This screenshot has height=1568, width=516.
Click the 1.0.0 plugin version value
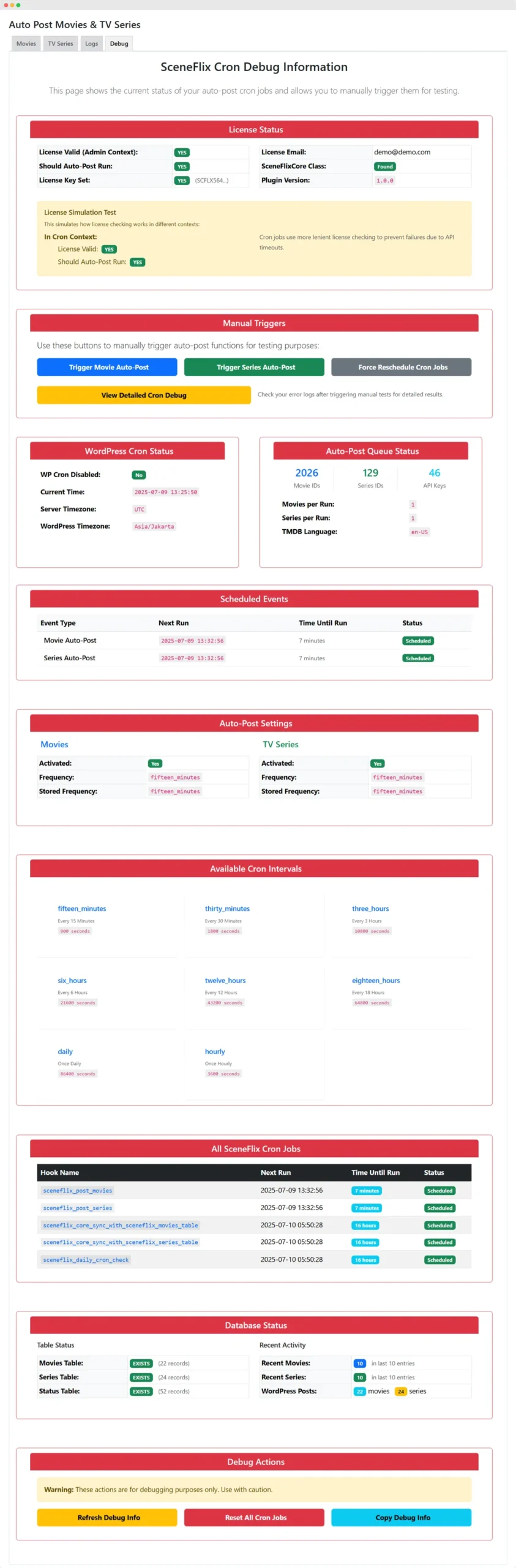(385, 181)
